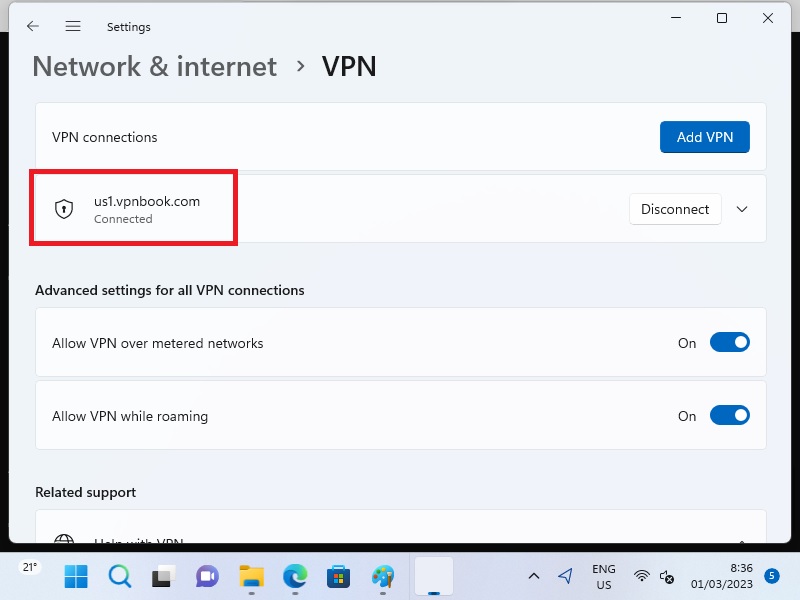Show hidden system tray icons
This screenshot has width=800, height=600.
(x=534, y=576)
